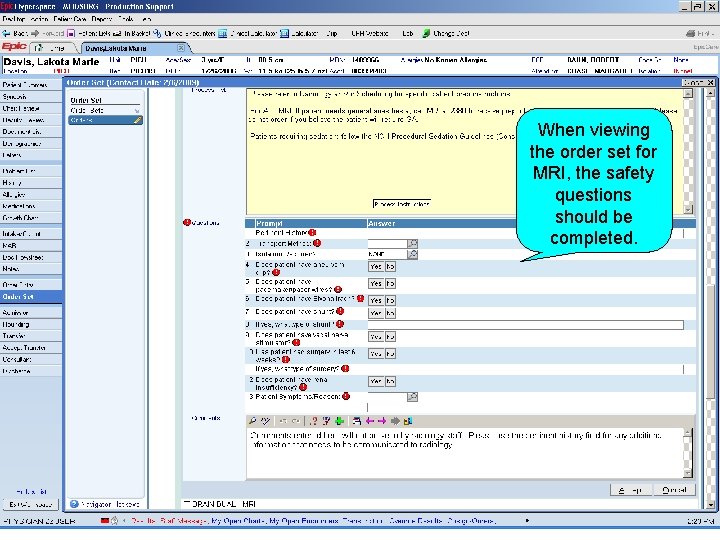Click the purple left arrow in comments toolbar

click(x=370, y=421)
